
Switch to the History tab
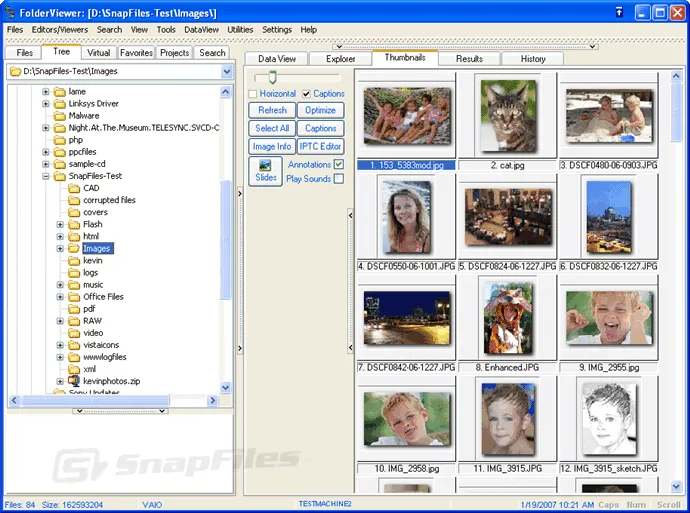[x=533, y=59]
